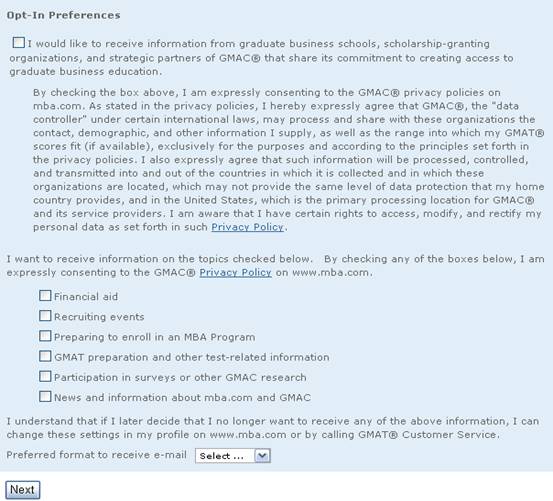Image resolution: width=553 pixels, height=501 pixels.
Task: Enable the Financial aid checkbox
Action: (x=45, y=295)
